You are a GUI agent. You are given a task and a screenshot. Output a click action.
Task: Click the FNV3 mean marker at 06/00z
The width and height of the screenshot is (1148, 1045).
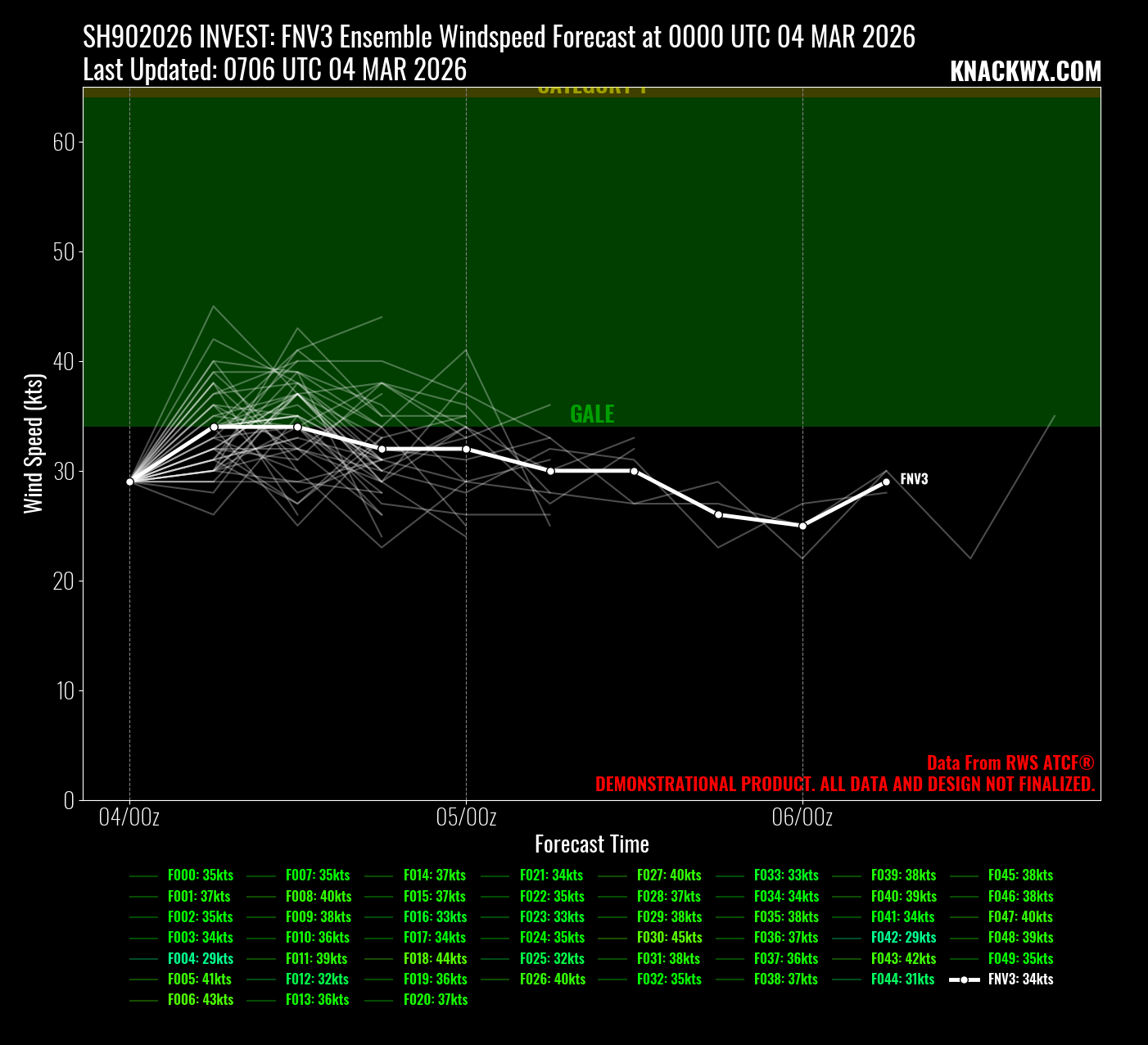pyautogui.click(x=802, y=526)
